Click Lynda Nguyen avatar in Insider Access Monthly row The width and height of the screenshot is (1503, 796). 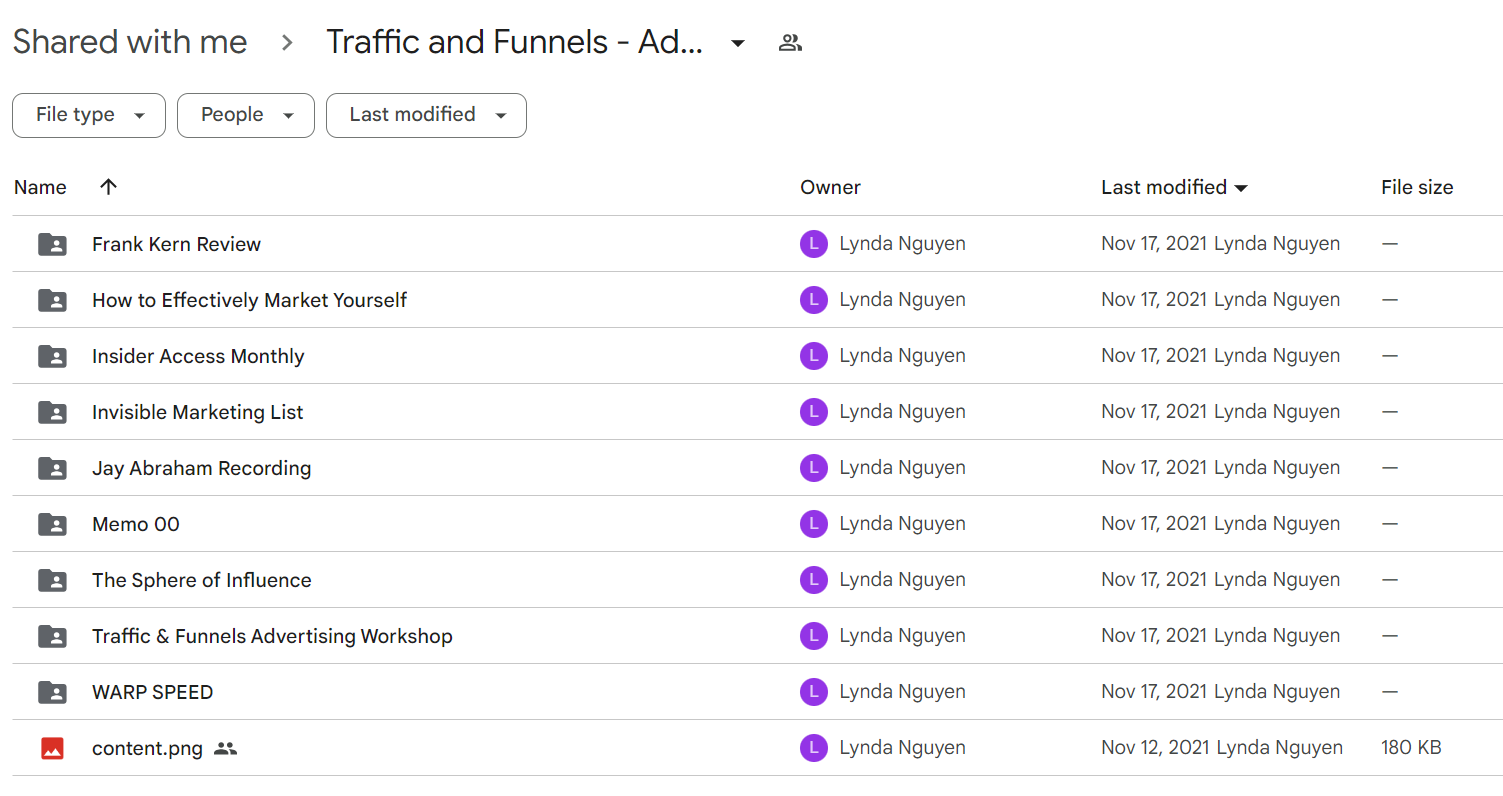(814, 356)
